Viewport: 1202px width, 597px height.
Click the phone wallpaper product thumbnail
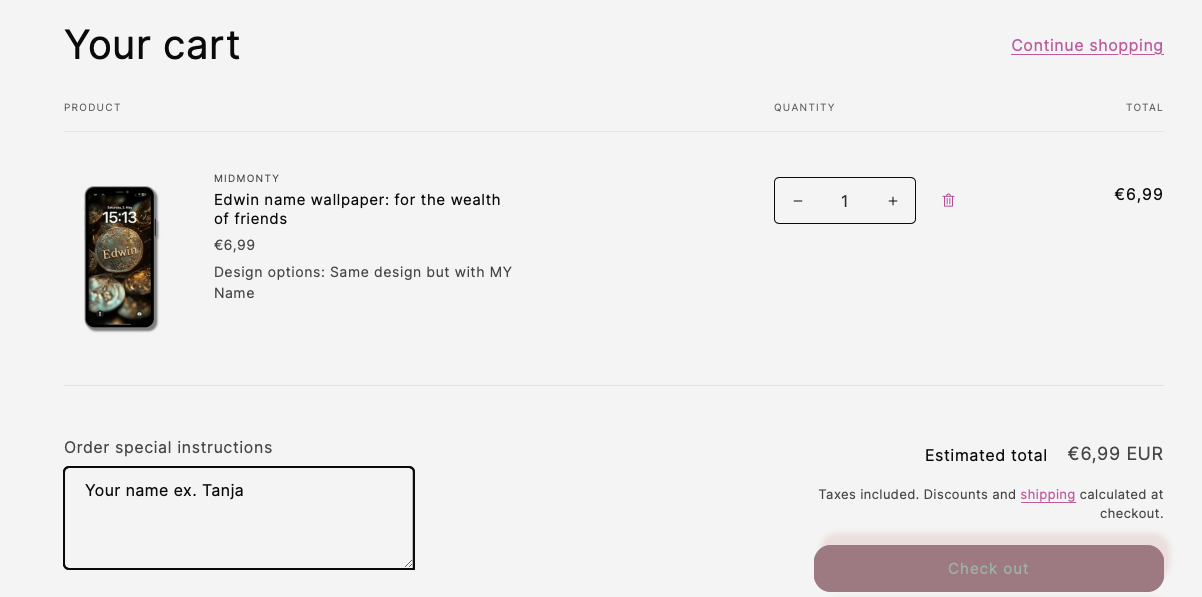120,257
